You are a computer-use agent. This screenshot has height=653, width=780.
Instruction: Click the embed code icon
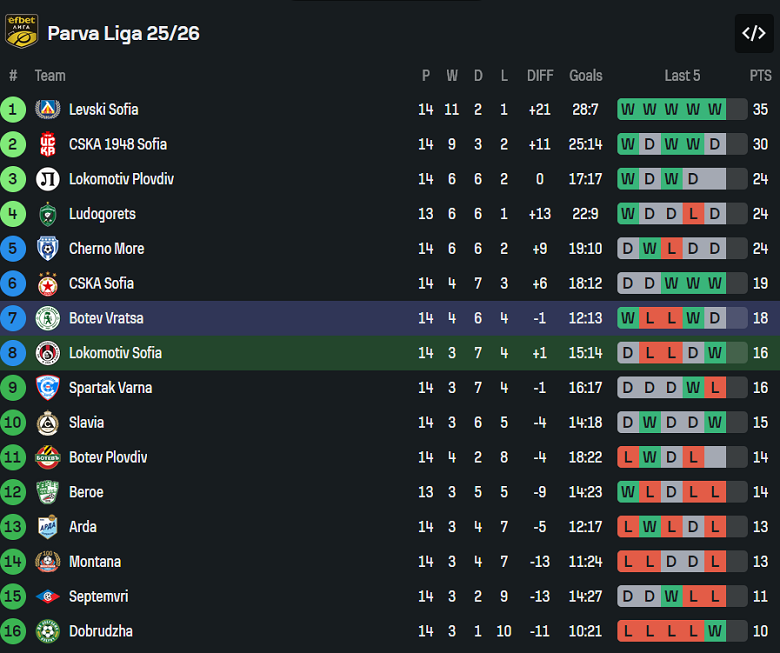[753, 33]
